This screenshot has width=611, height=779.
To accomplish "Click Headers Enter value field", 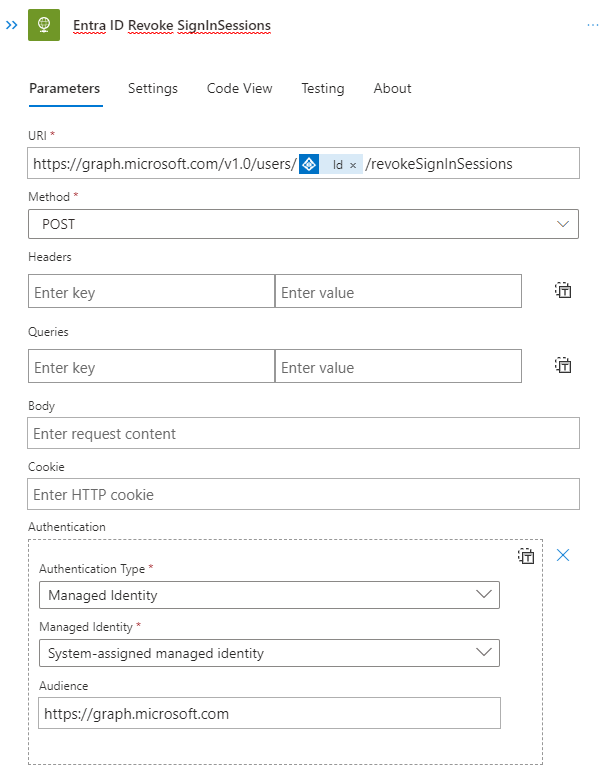I will click(398, 291).
